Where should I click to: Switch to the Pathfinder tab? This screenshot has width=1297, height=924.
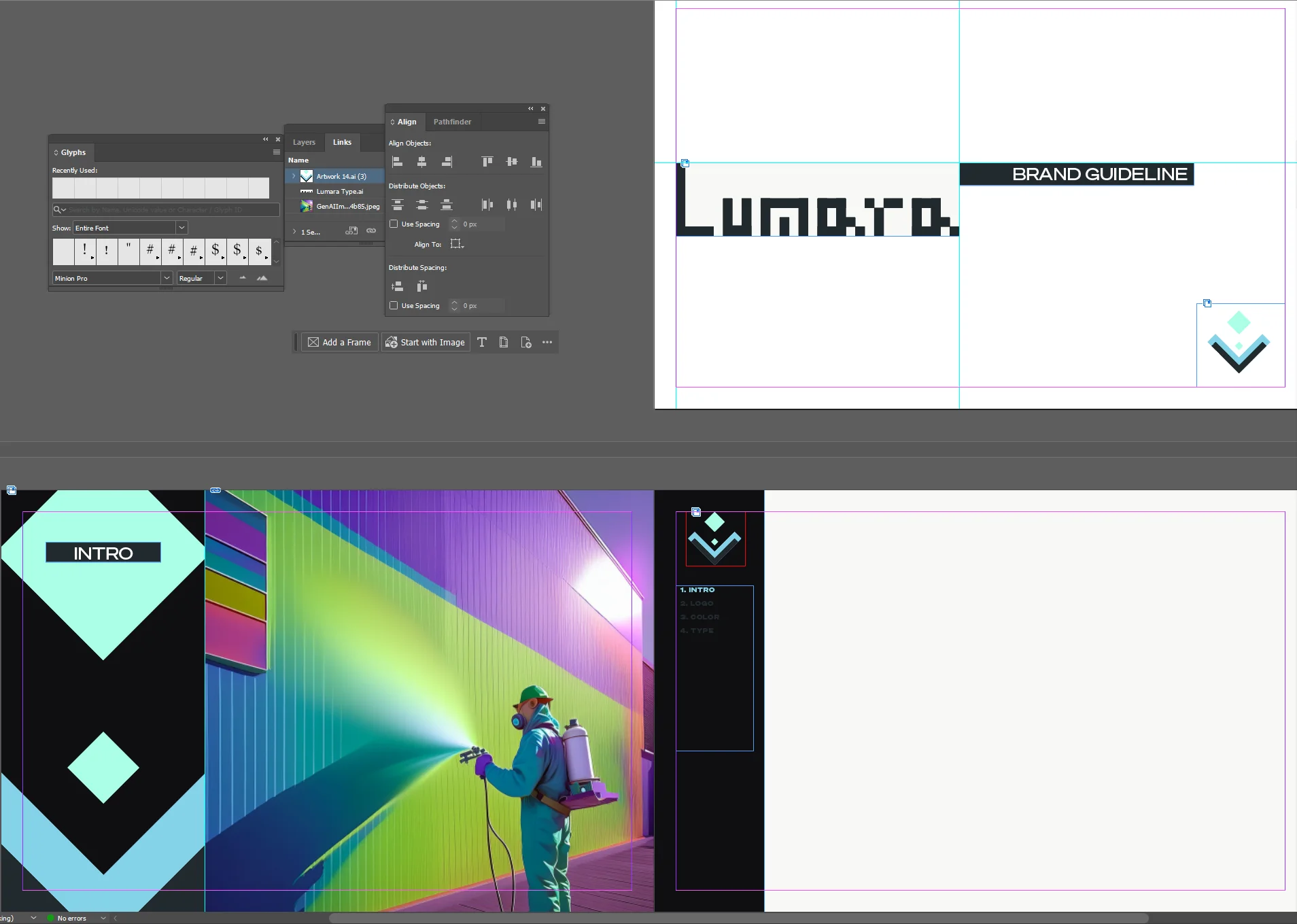452,122
